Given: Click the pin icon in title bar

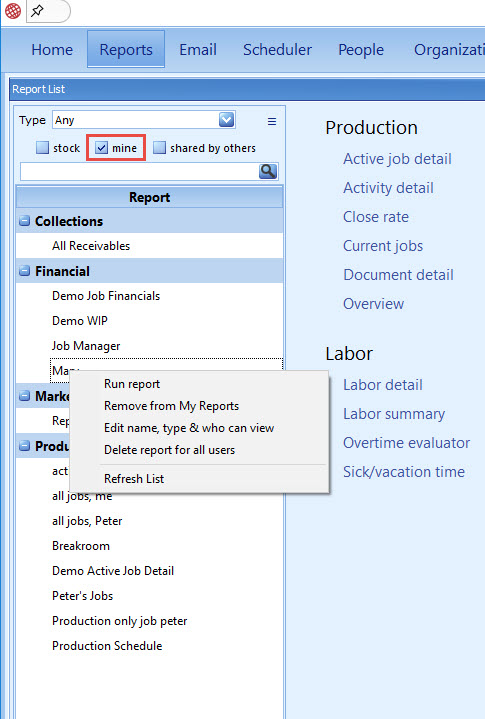Looking at the screenshot, I should pyautogui.click(x=37, y=11).
